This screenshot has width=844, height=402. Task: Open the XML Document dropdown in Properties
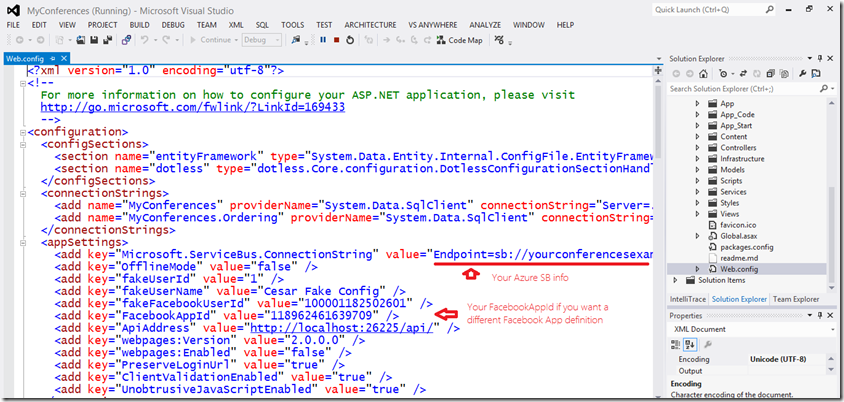tap(834, 328)
